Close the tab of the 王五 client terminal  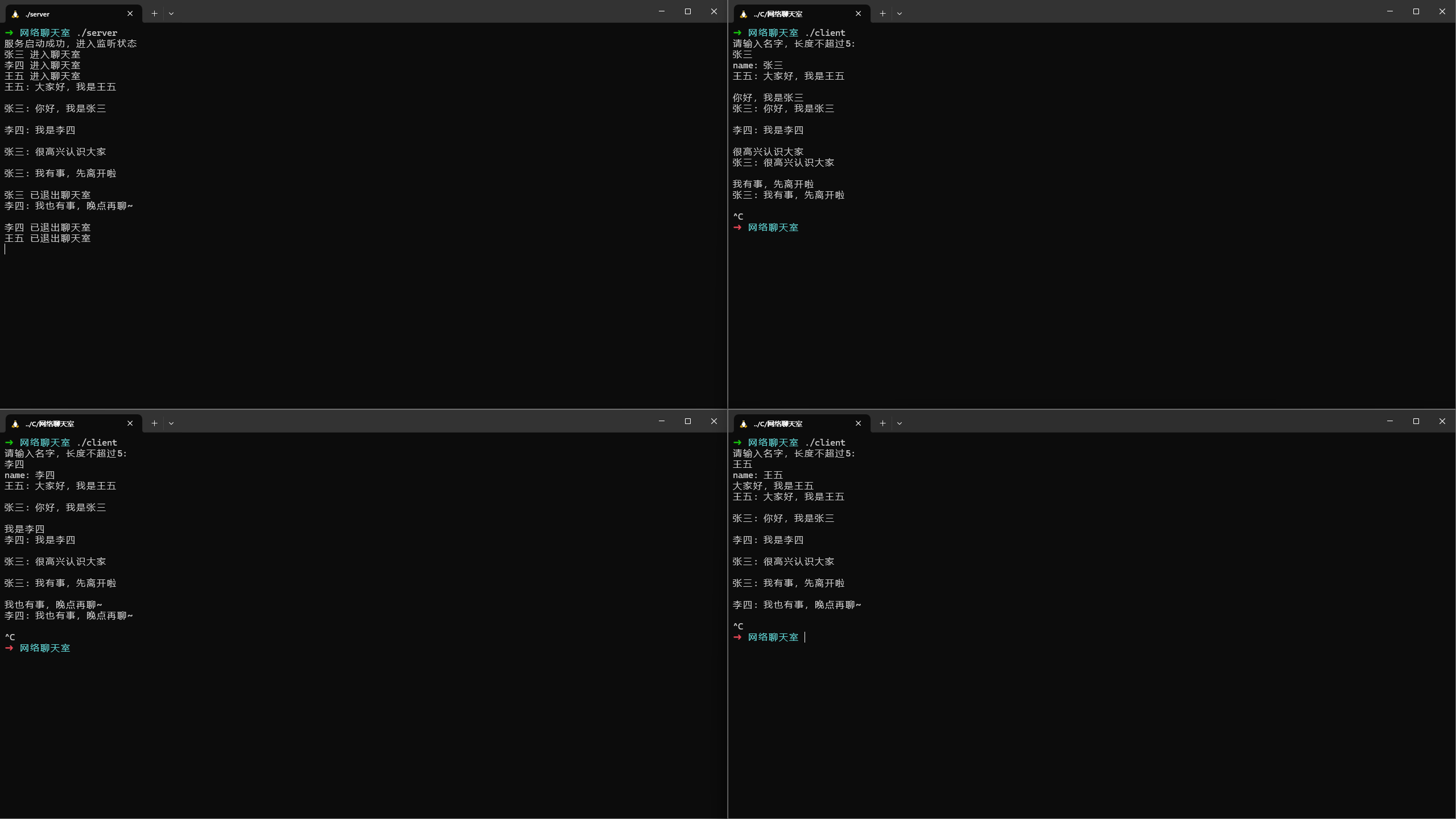858,423
